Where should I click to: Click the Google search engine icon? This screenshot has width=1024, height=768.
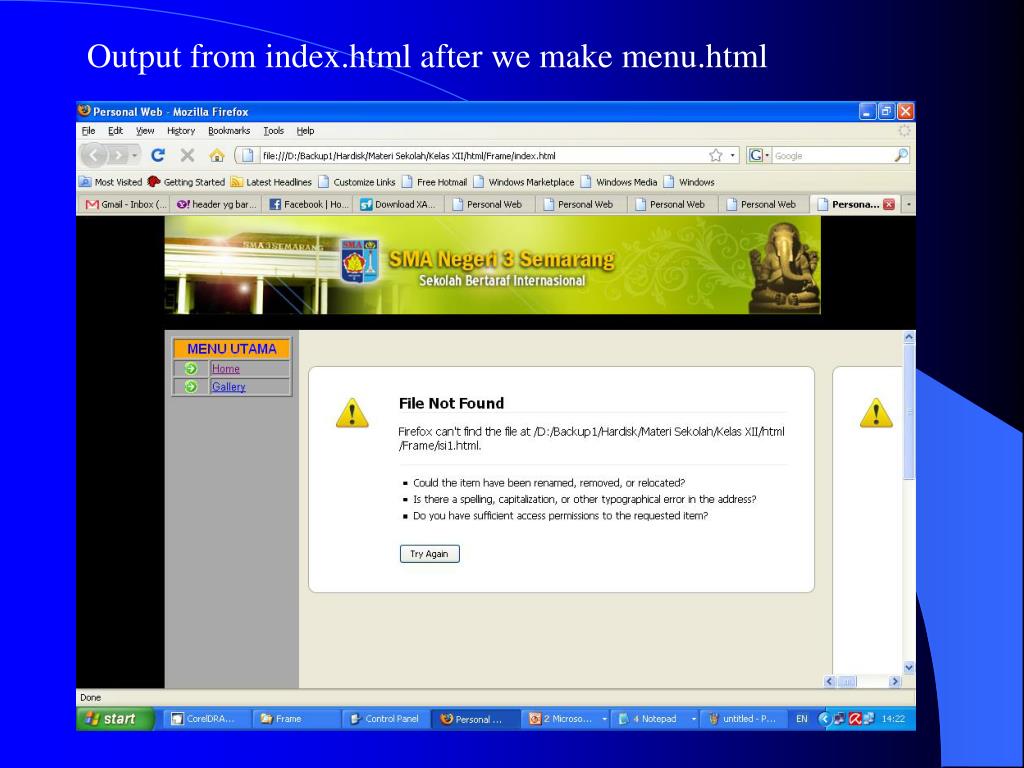[756, 155]
